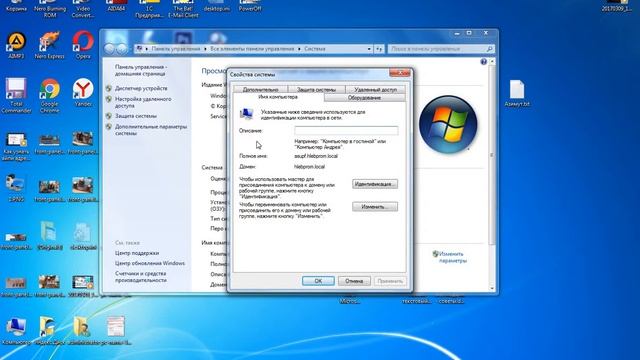Switch to the Оборудование tab

tap(364, 98)
